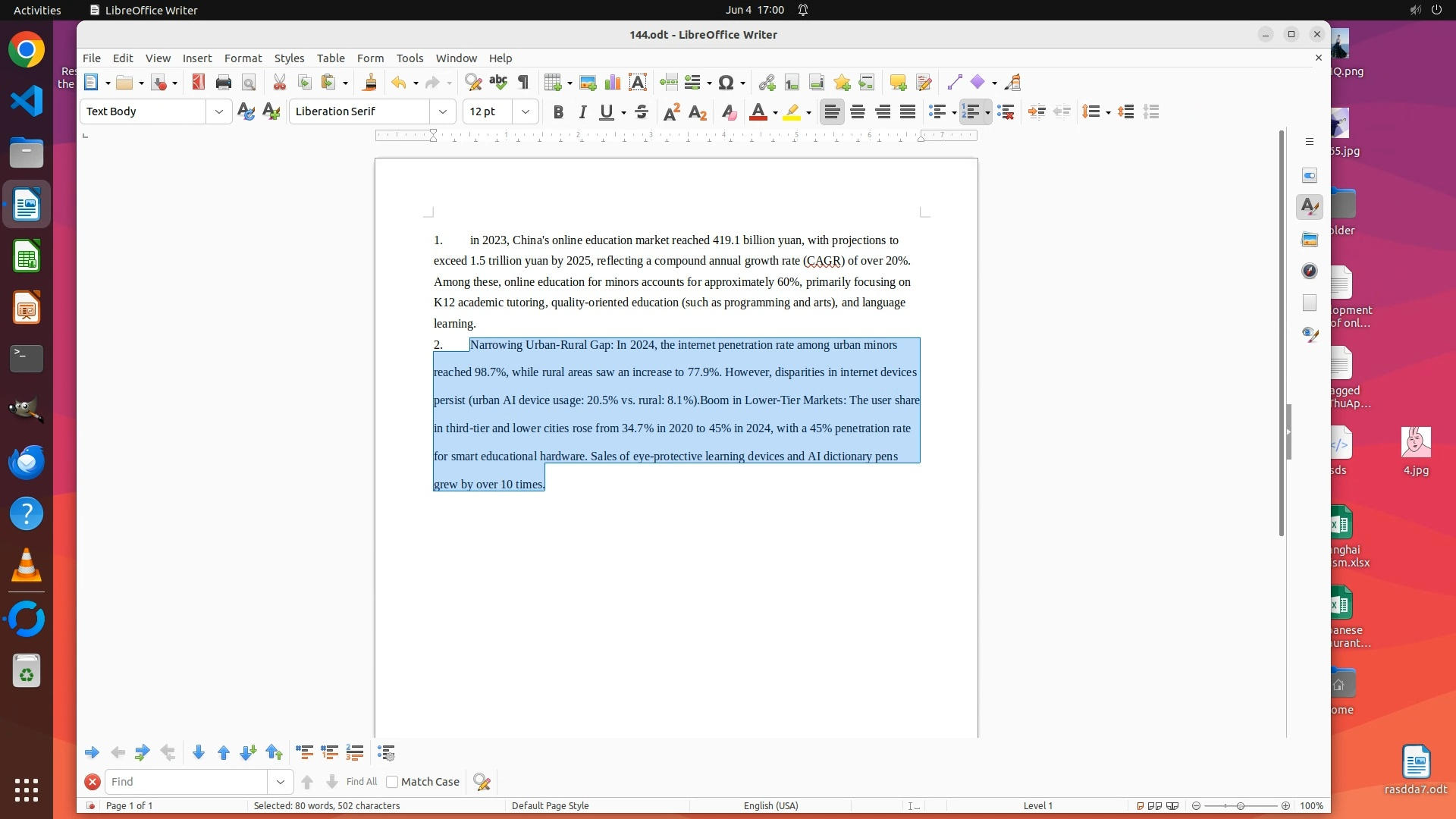This screenshot has height=819, width=1456.
Task: Click the Strikethrough icon
Action: point(642,111)
